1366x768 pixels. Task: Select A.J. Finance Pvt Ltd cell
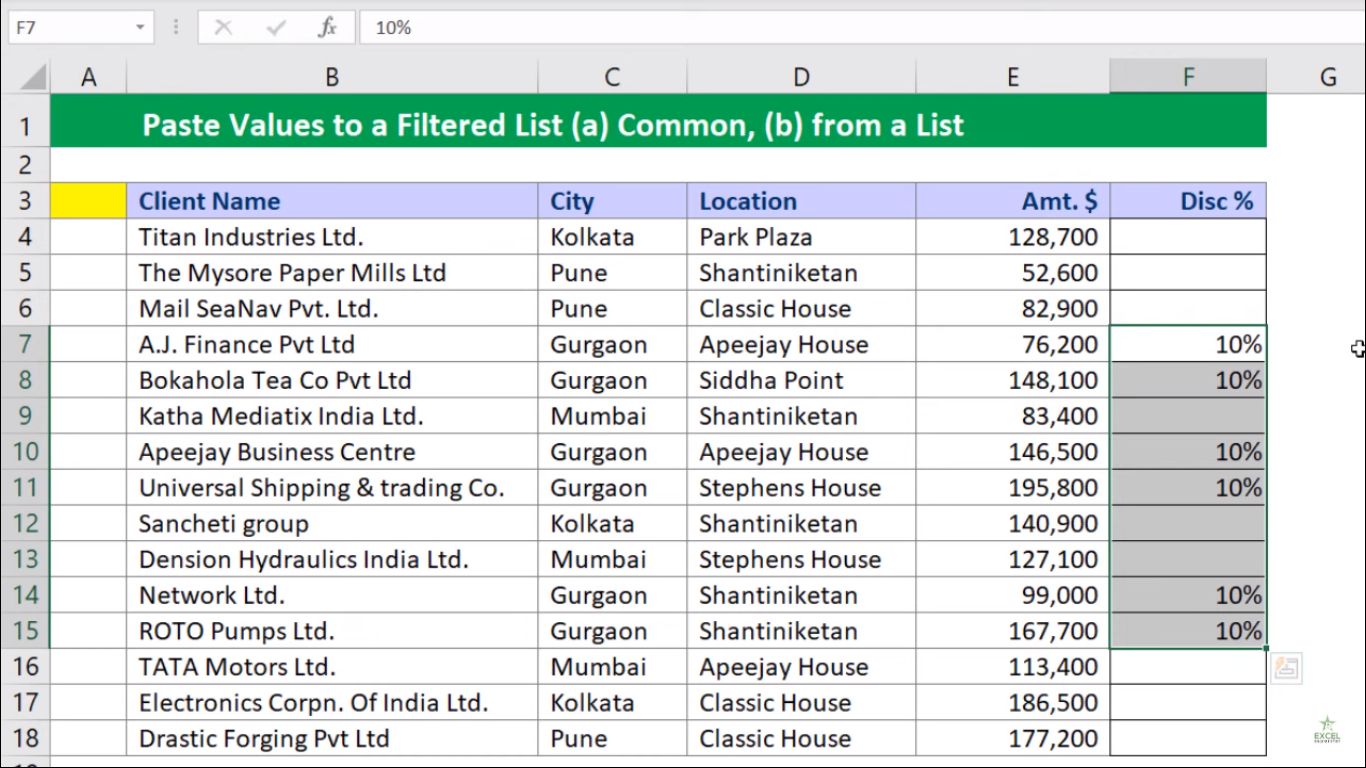tap(332, 345)
